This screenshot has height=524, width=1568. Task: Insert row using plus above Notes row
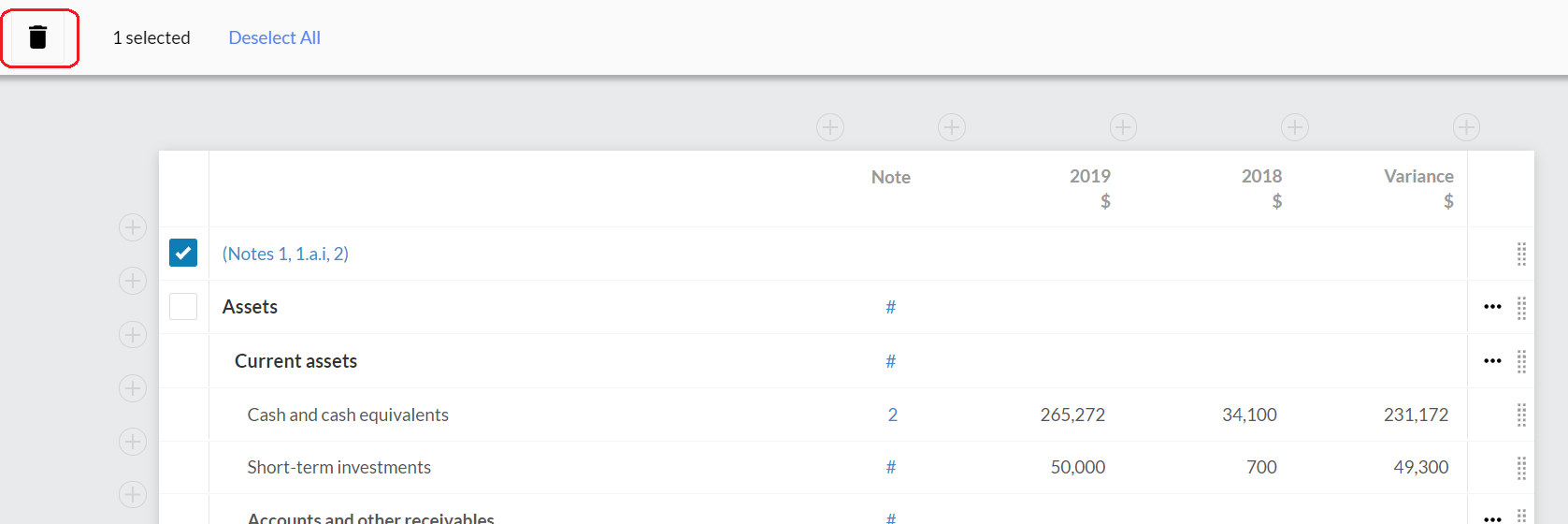click(133, 227)
